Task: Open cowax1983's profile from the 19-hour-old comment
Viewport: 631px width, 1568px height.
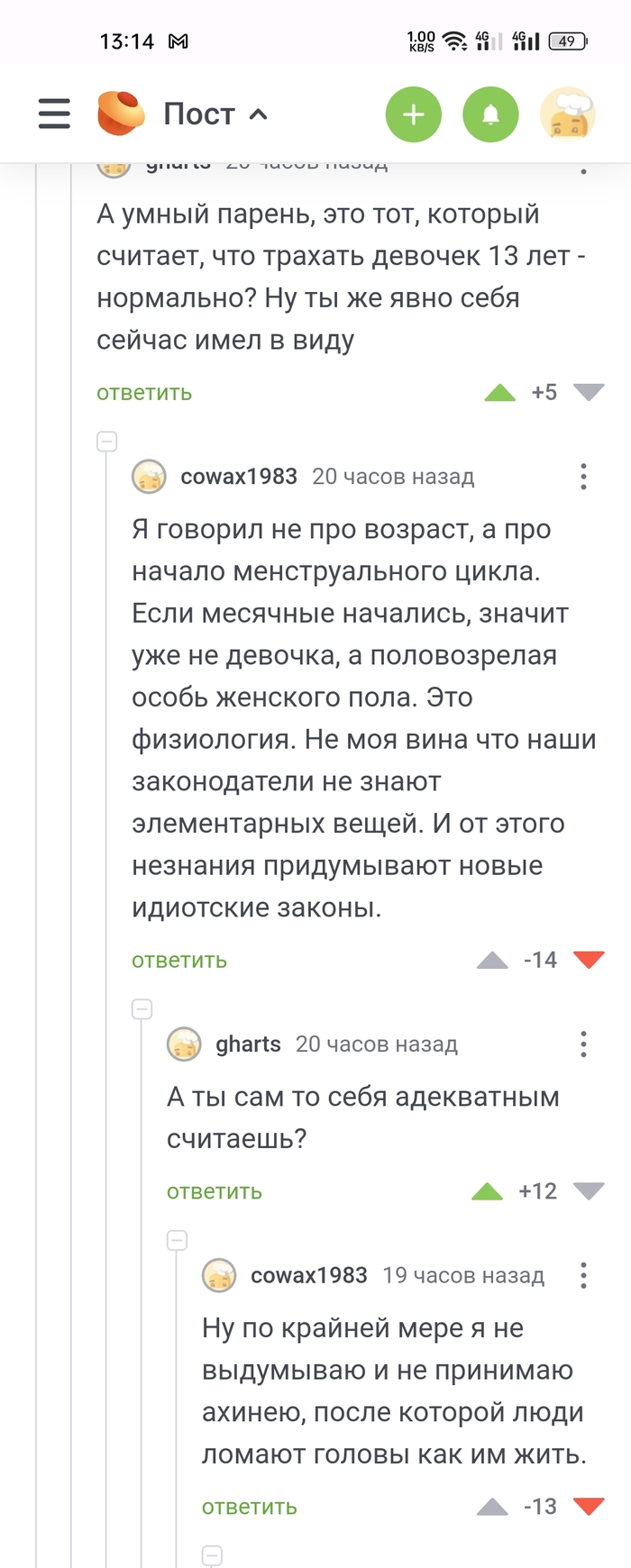Action: coord(308,1275)
